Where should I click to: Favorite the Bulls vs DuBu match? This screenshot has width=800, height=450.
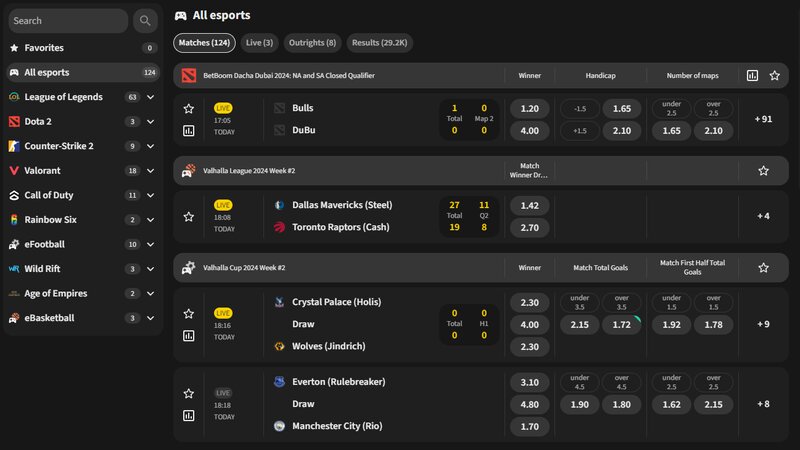(188, 108)
